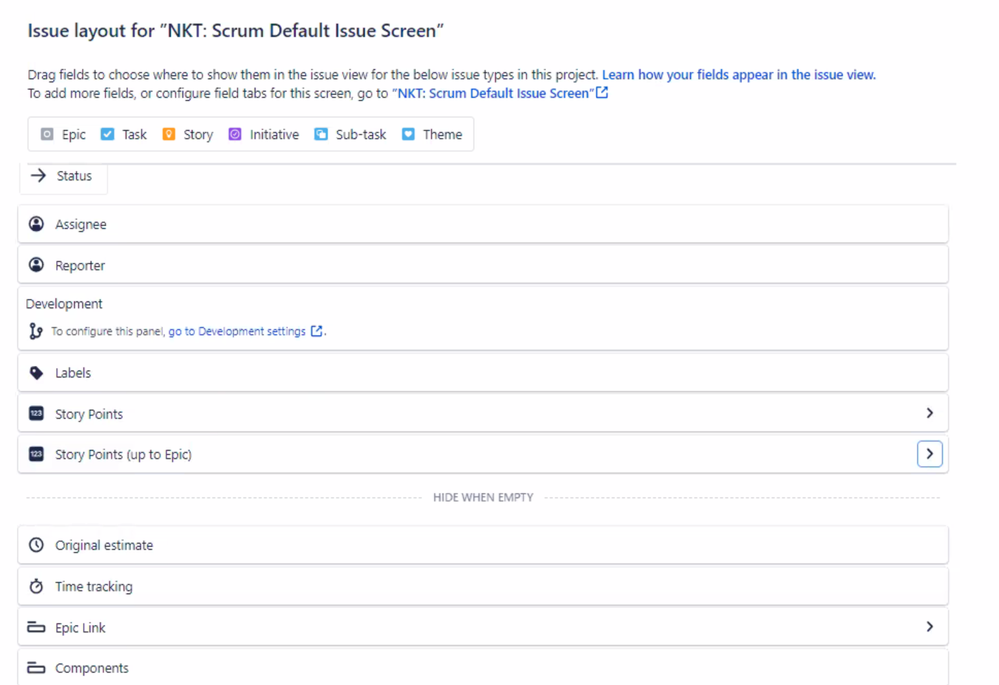
Task: Click the Story Points number icon
Action: [36, 414]
